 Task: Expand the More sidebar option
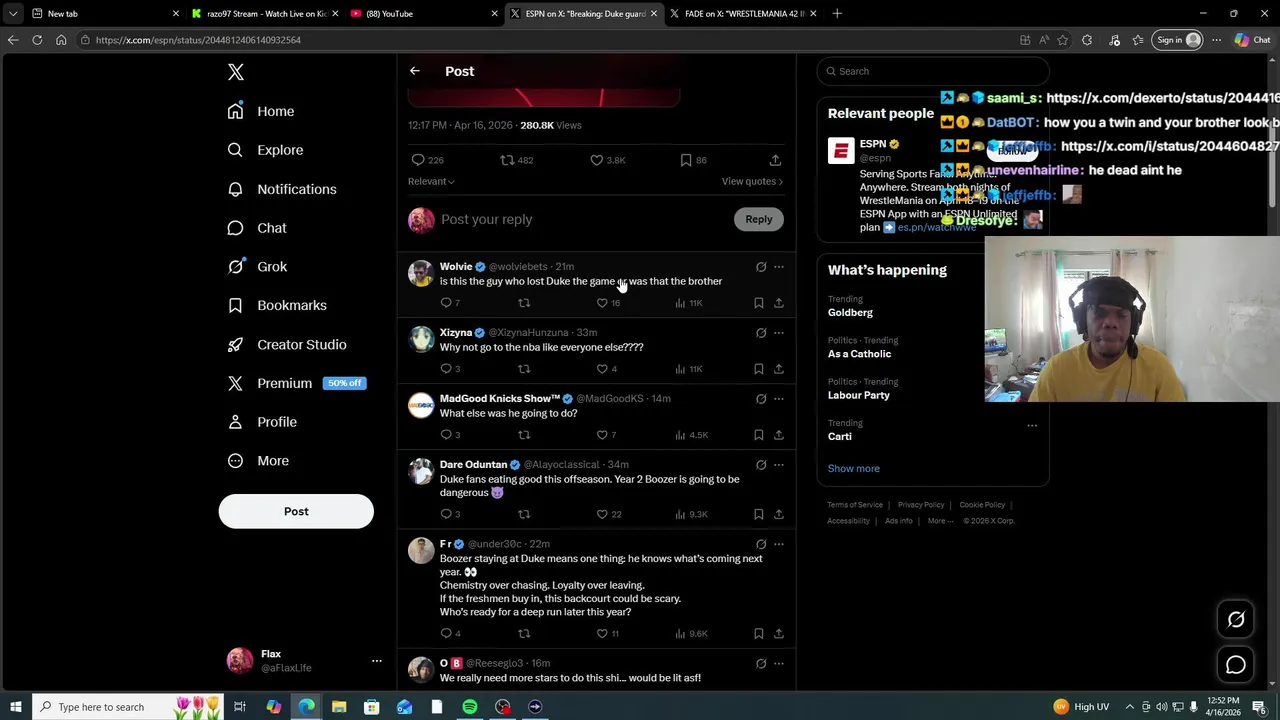click(258, 461)
